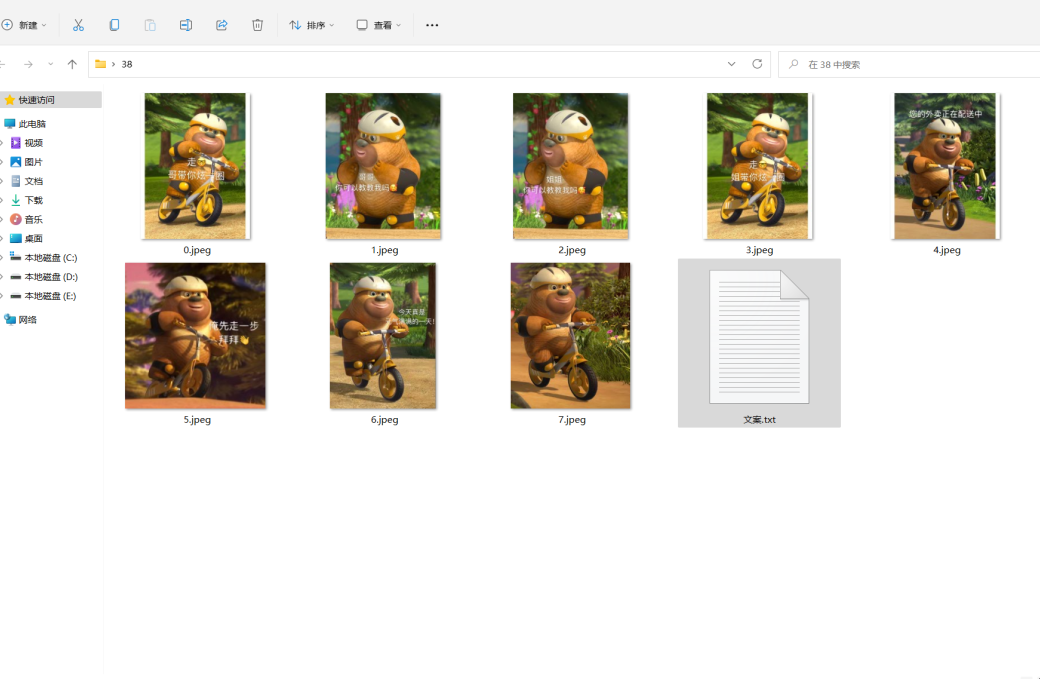Click the network icon beside 网络
The width and height of the screenshot is (1040, 679).
[10, 320]
